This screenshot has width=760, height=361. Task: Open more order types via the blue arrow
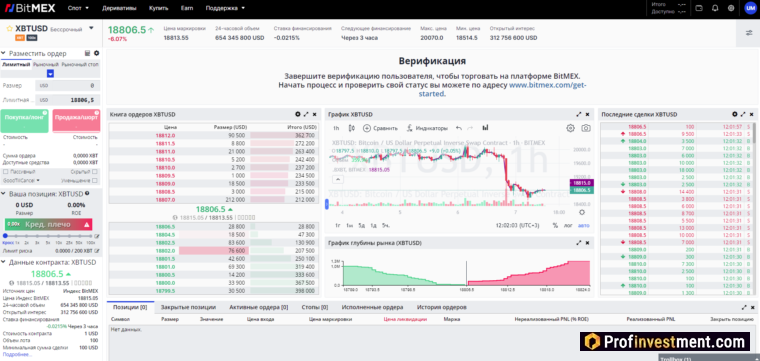[50, 73]
